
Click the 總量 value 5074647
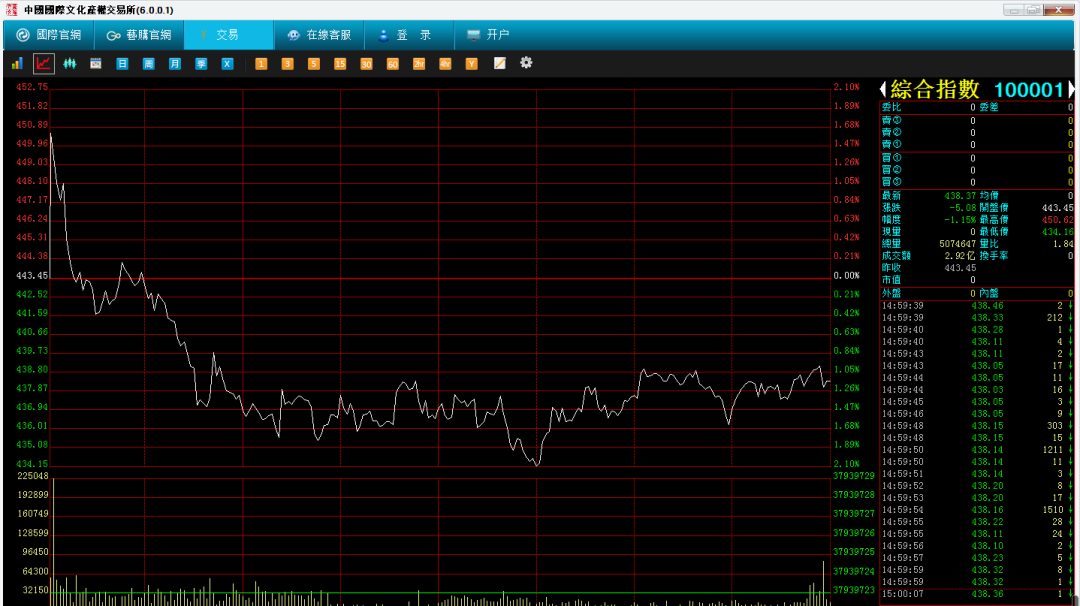point(957,244)
